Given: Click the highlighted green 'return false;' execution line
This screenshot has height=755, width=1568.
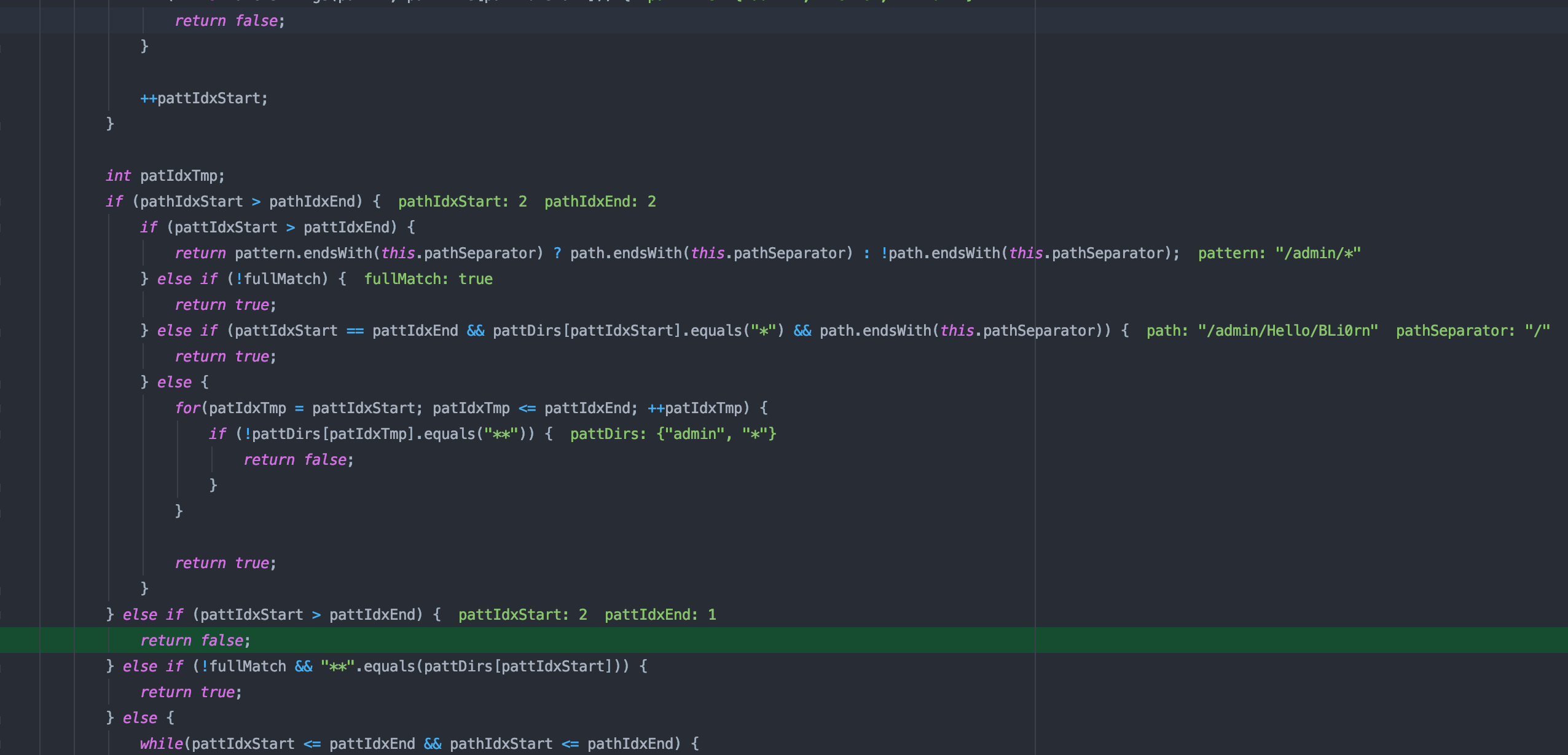Looking at the screenshot, I should (195, 640).
